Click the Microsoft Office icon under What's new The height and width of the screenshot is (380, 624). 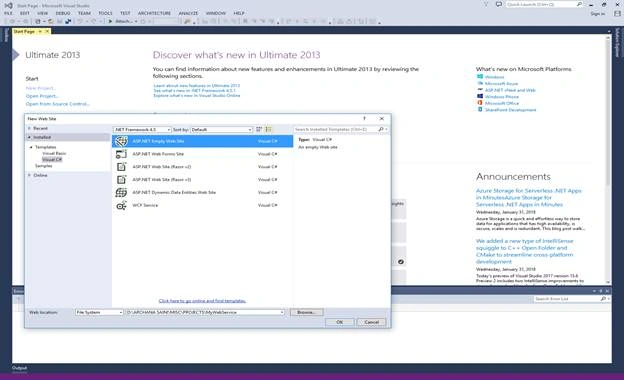coord(480,103)
